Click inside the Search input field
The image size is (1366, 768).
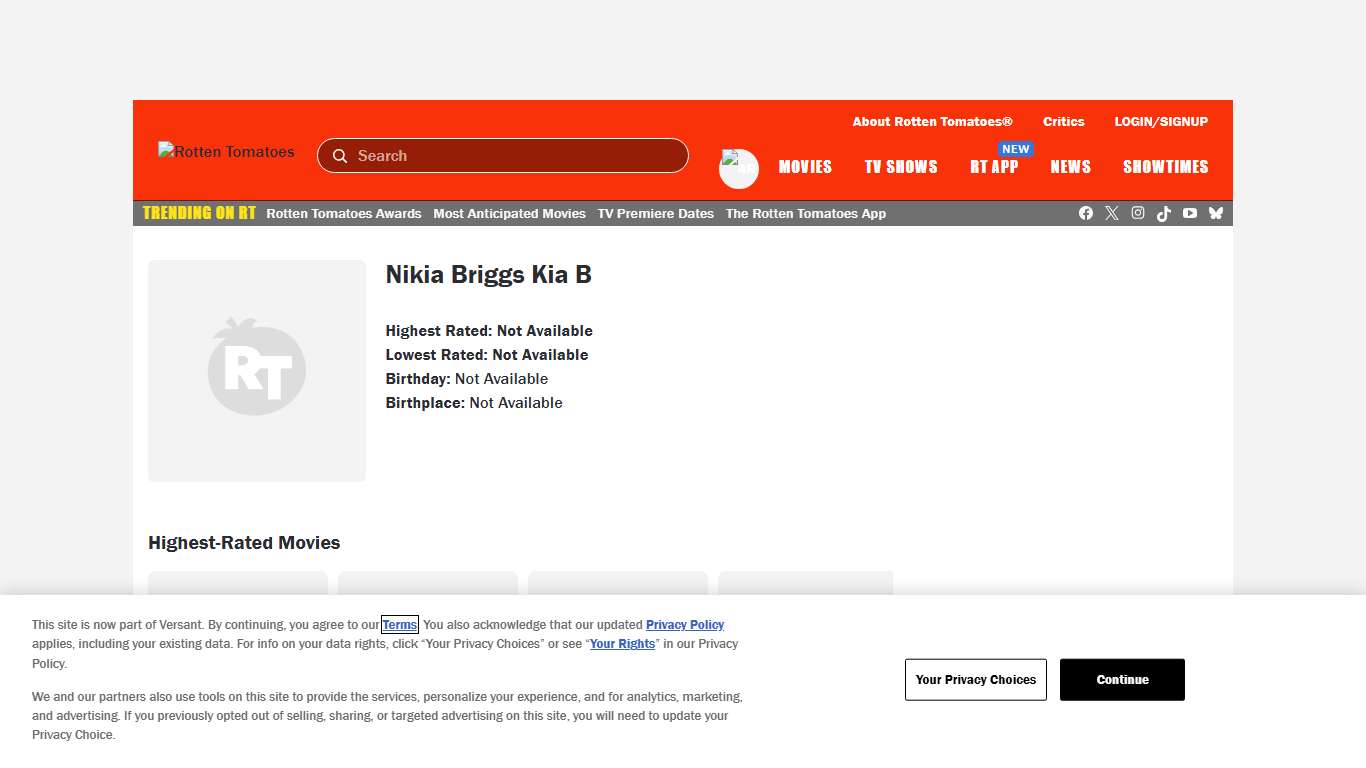pyautogui.click(x=500, y=156)
